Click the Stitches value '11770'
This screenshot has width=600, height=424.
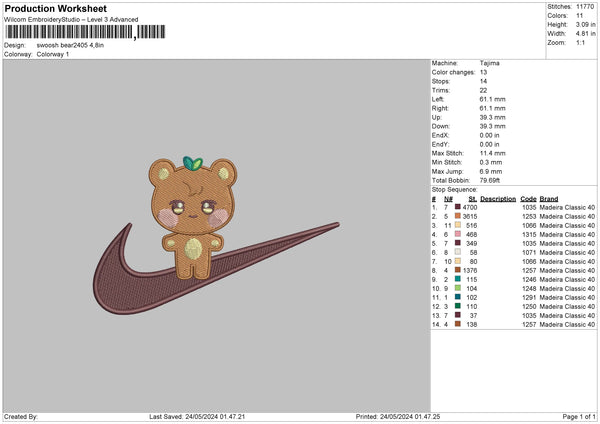[x=585, y=7]
